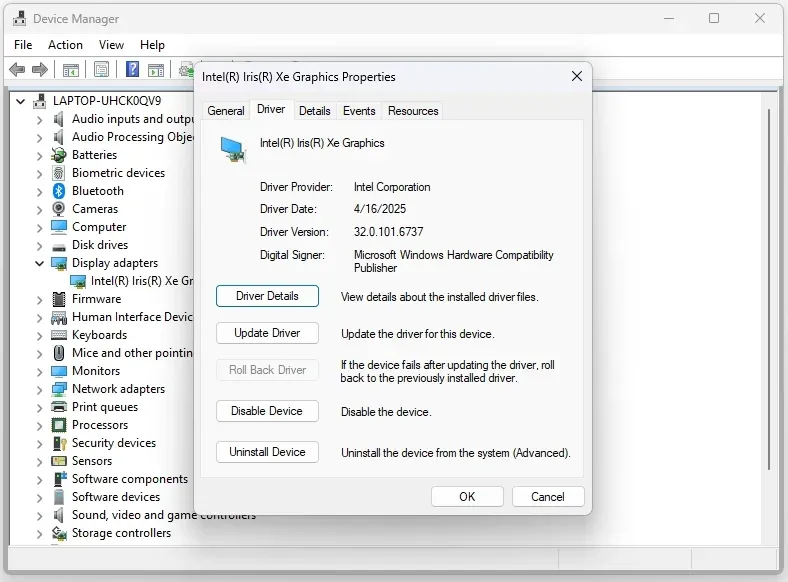Switch to the Details tab
Screen dimensions: 788x582
(314, 111)
